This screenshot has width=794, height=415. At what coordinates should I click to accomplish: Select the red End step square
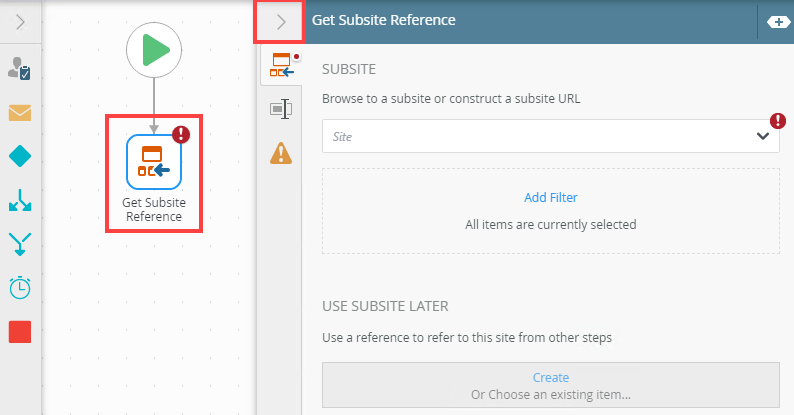pyautogui.click(x=20, y=332)
